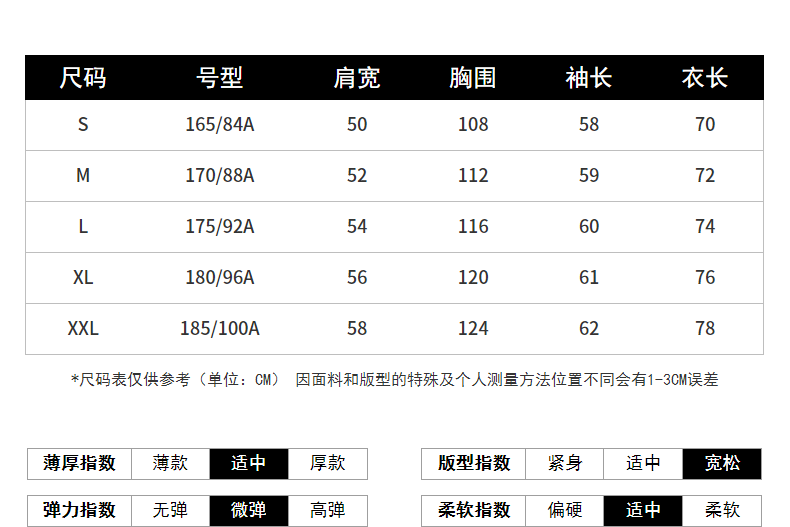Click the 180/96A cell

click(x=220, y=277)
